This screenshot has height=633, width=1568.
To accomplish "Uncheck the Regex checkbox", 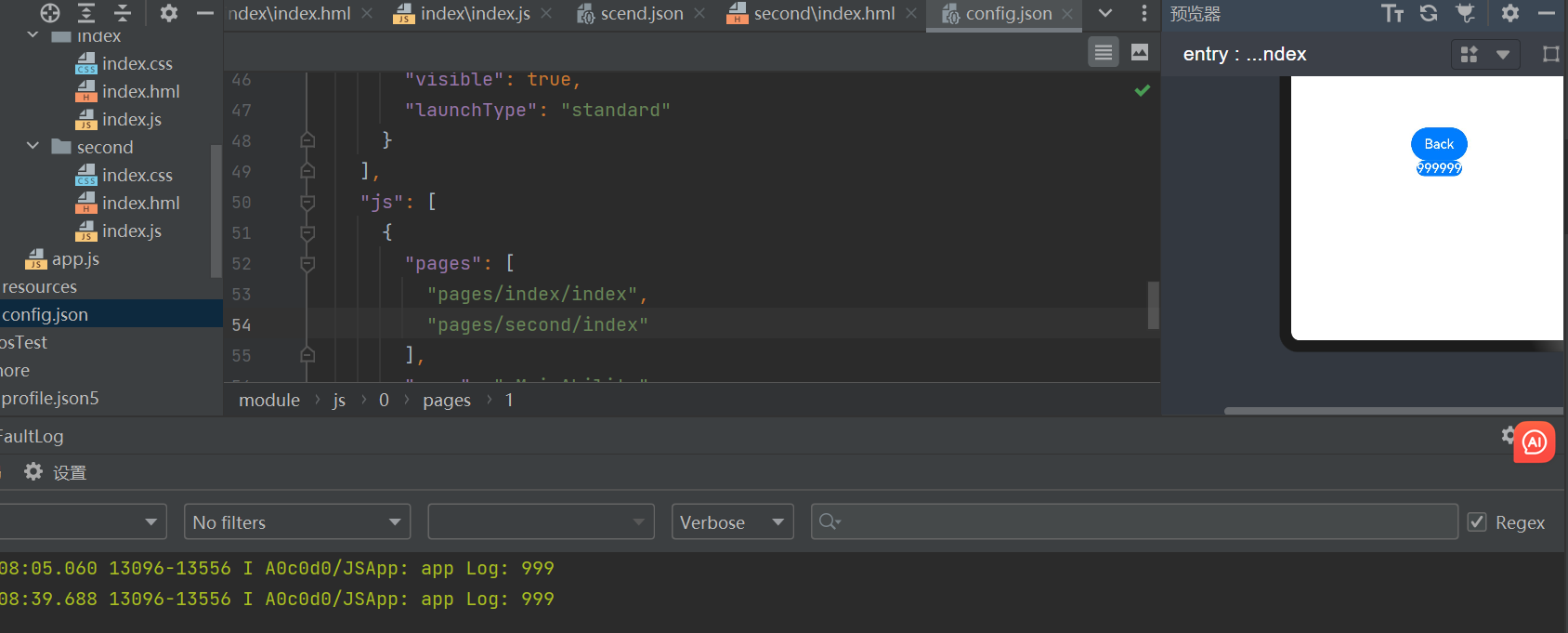I will (x=1477, y=521).
